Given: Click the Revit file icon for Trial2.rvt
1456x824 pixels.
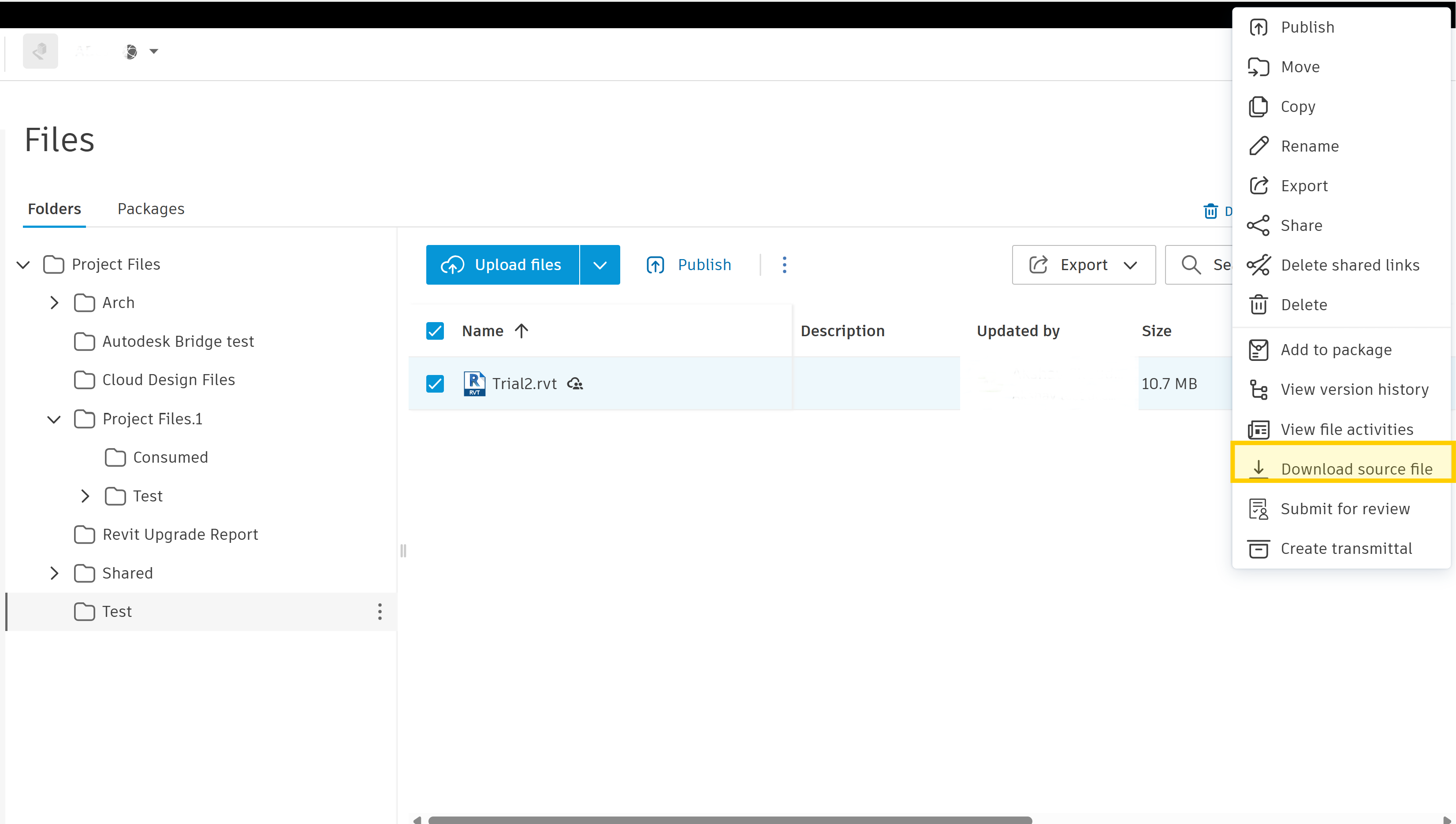Looking at the screenshot, I should tap(474, 384).
